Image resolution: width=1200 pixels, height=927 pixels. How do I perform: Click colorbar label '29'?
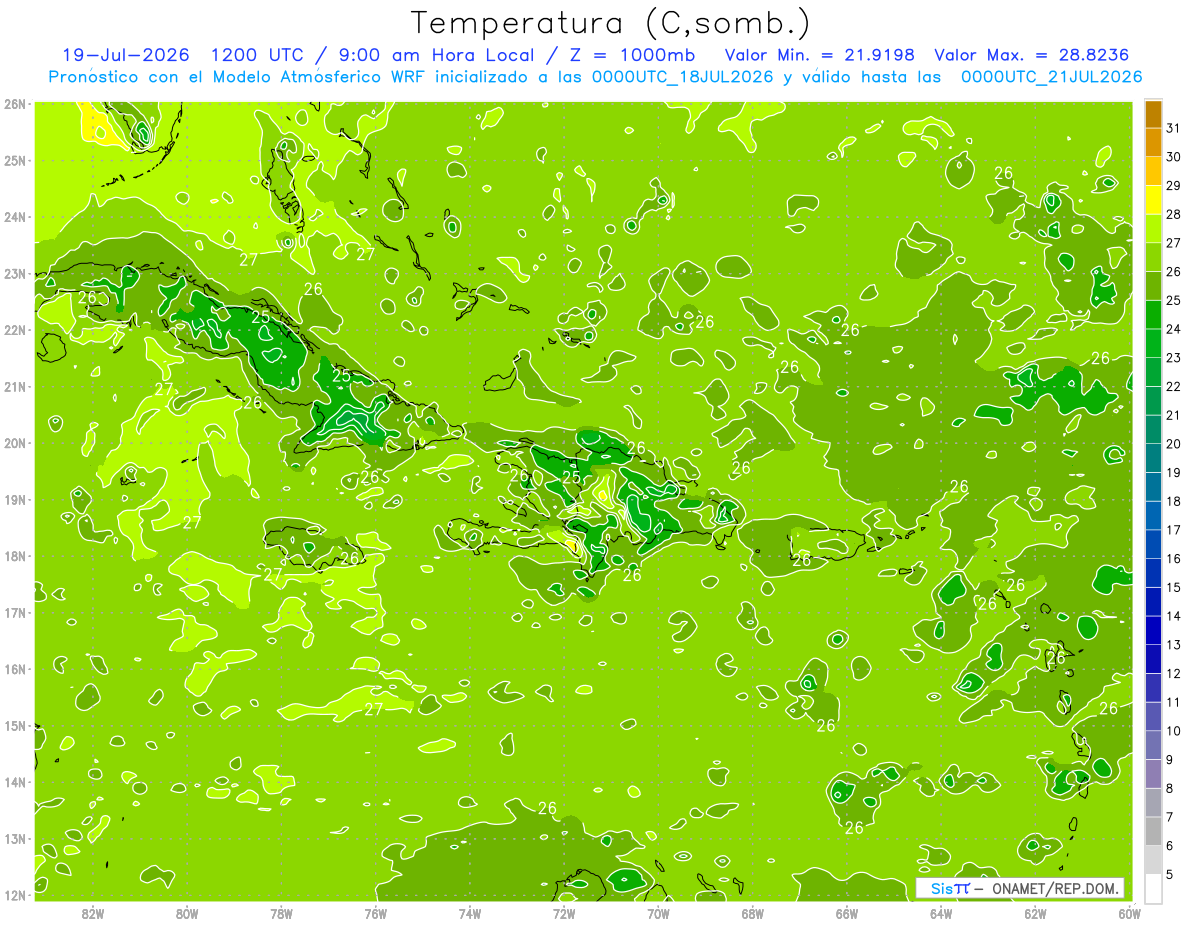point(1174,186)
